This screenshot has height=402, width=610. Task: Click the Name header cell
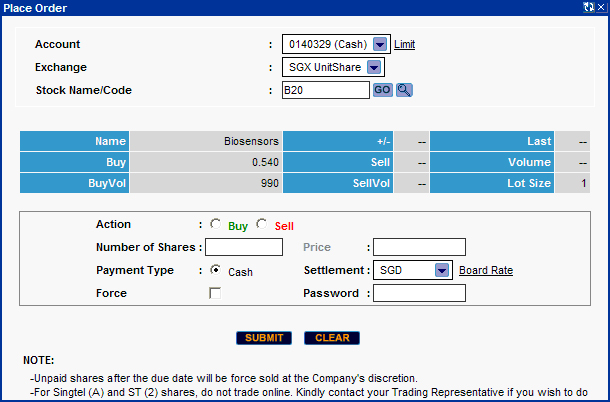[74, 141]
